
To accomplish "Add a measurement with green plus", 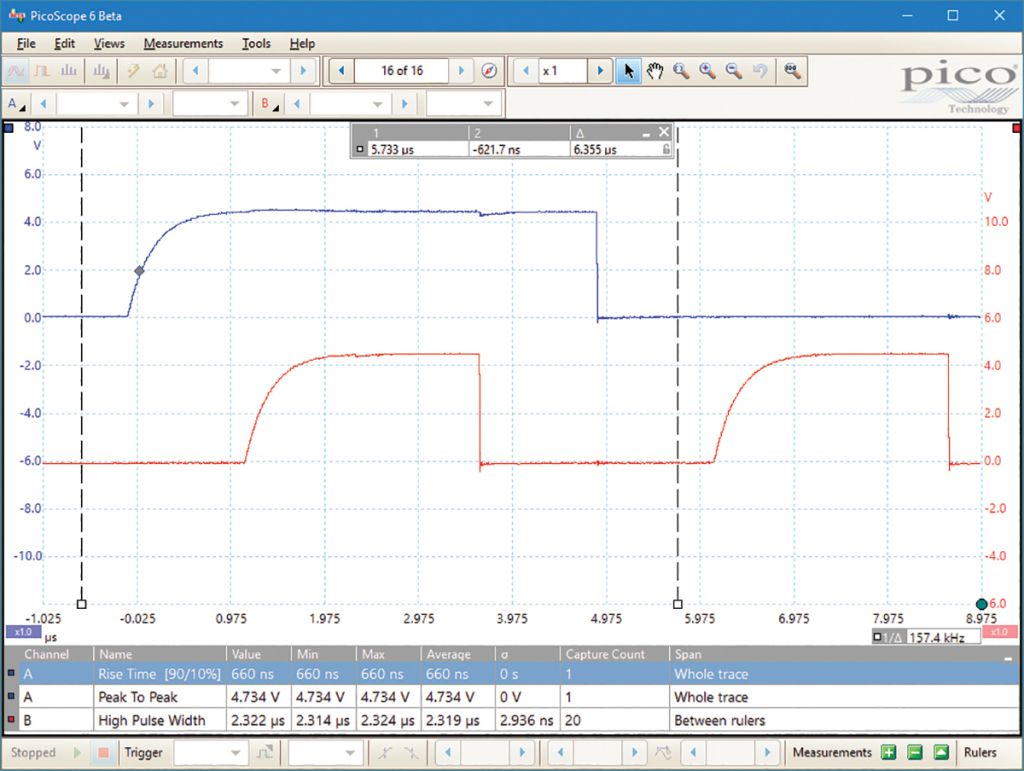I will point(889,753).
